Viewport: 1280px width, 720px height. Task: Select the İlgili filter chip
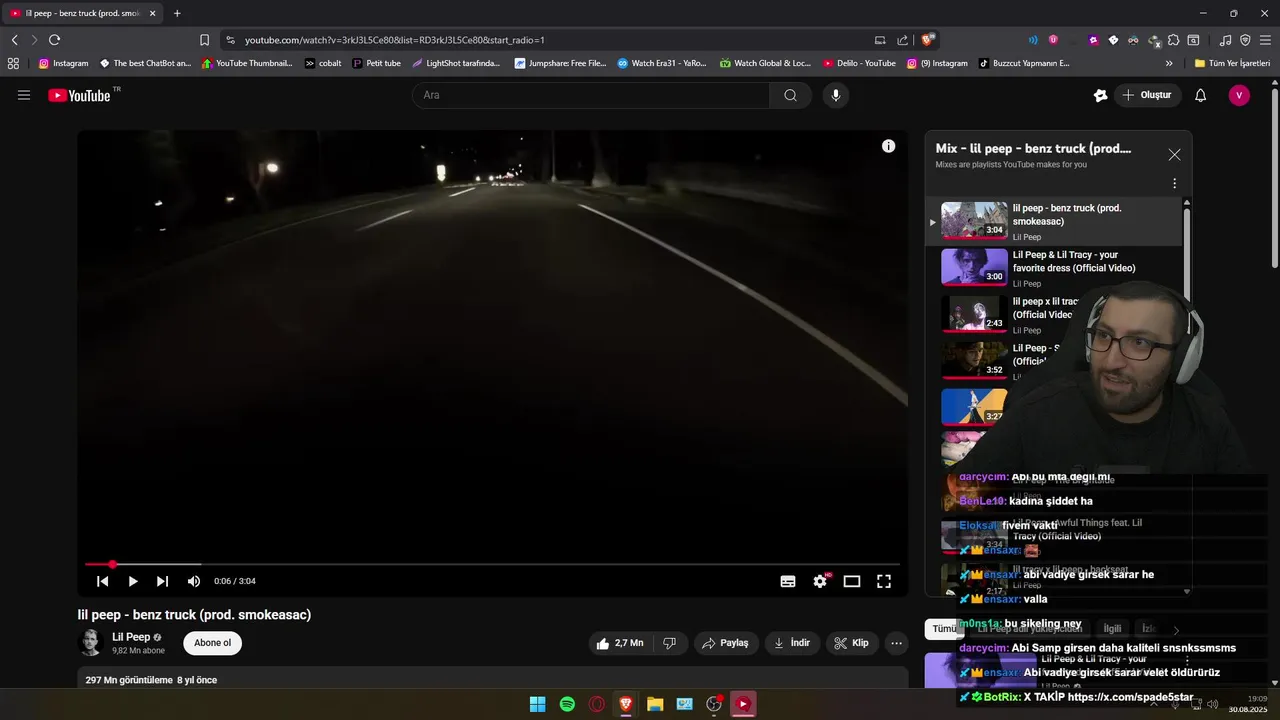click(x=1112, y=629)
